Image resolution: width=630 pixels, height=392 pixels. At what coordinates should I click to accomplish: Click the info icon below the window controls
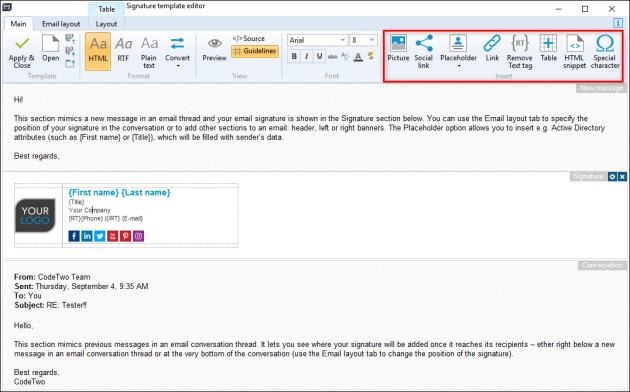[618, 23]
